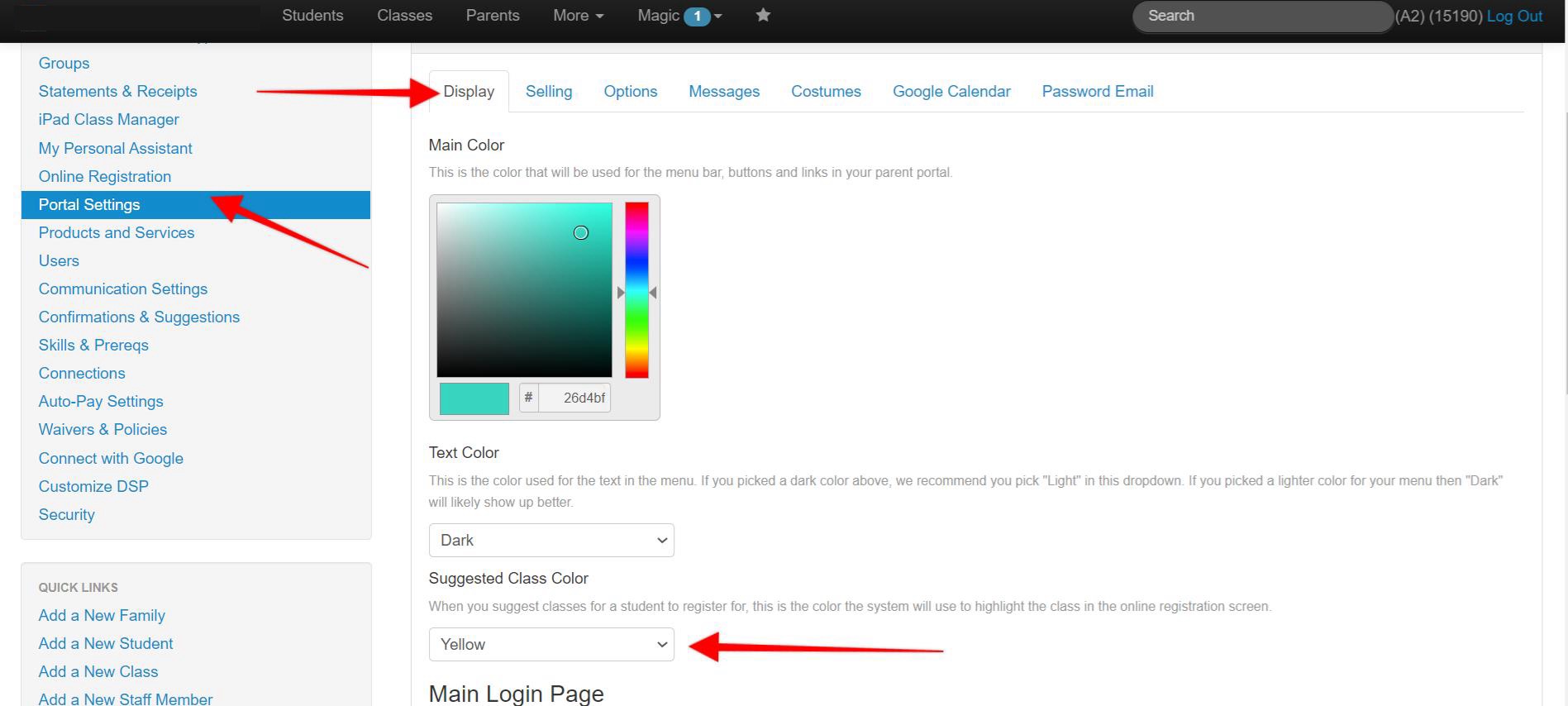Open Users settings
This screenshot has height=706, width=1568.
point(59,261)
